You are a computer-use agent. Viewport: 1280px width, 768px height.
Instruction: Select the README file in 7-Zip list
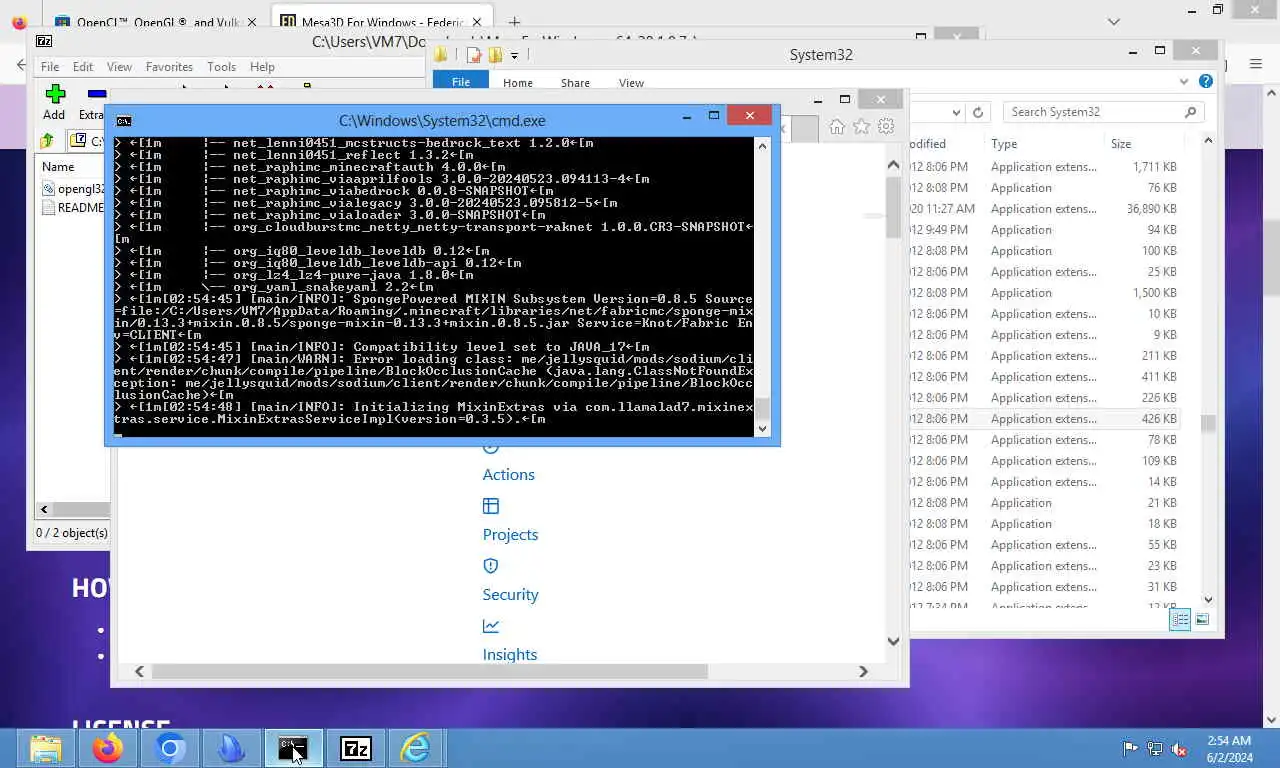click(x=74, y=208)
